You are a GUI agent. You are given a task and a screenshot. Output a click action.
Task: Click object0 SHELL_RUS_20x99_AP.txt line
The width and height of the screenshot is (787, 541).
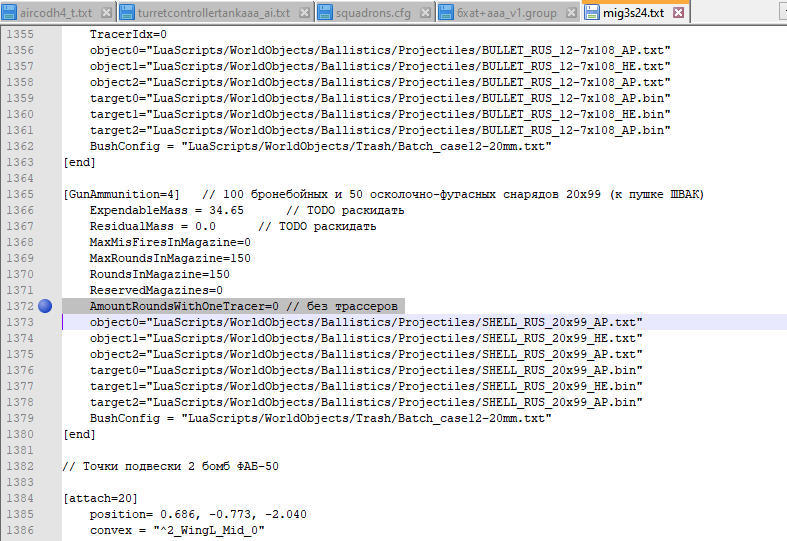pos(366,322)
